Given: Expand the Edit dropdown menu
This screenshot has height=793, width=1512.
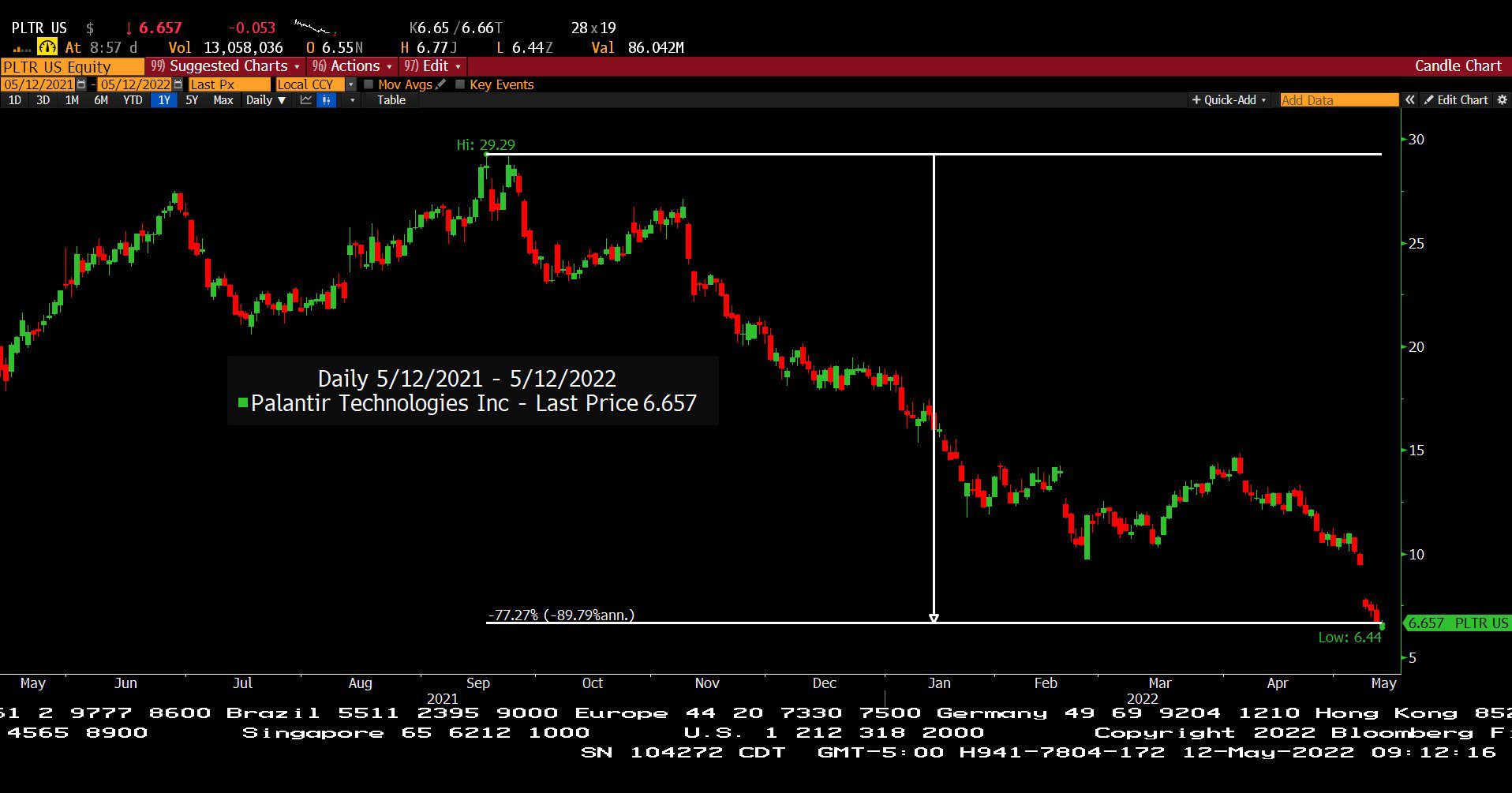Looking at the screenshot, I should coord(432,66).
